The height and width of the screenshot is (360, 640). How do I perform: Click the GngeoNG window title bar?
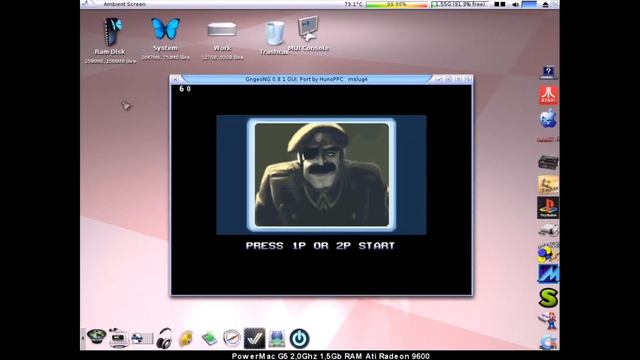[x=306, y=79]
